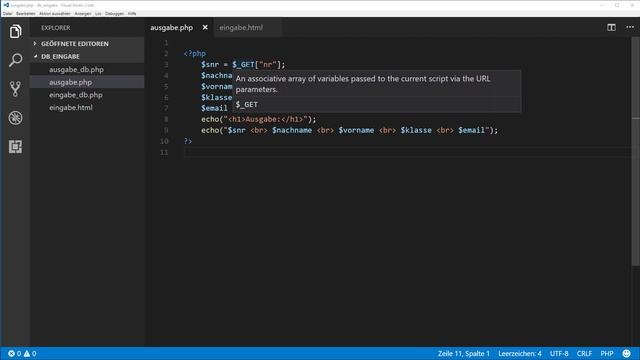Select ausgabe.php in the explorer
Screen dimensions: 640x360
pyautogui.click(x=71, y=82)
